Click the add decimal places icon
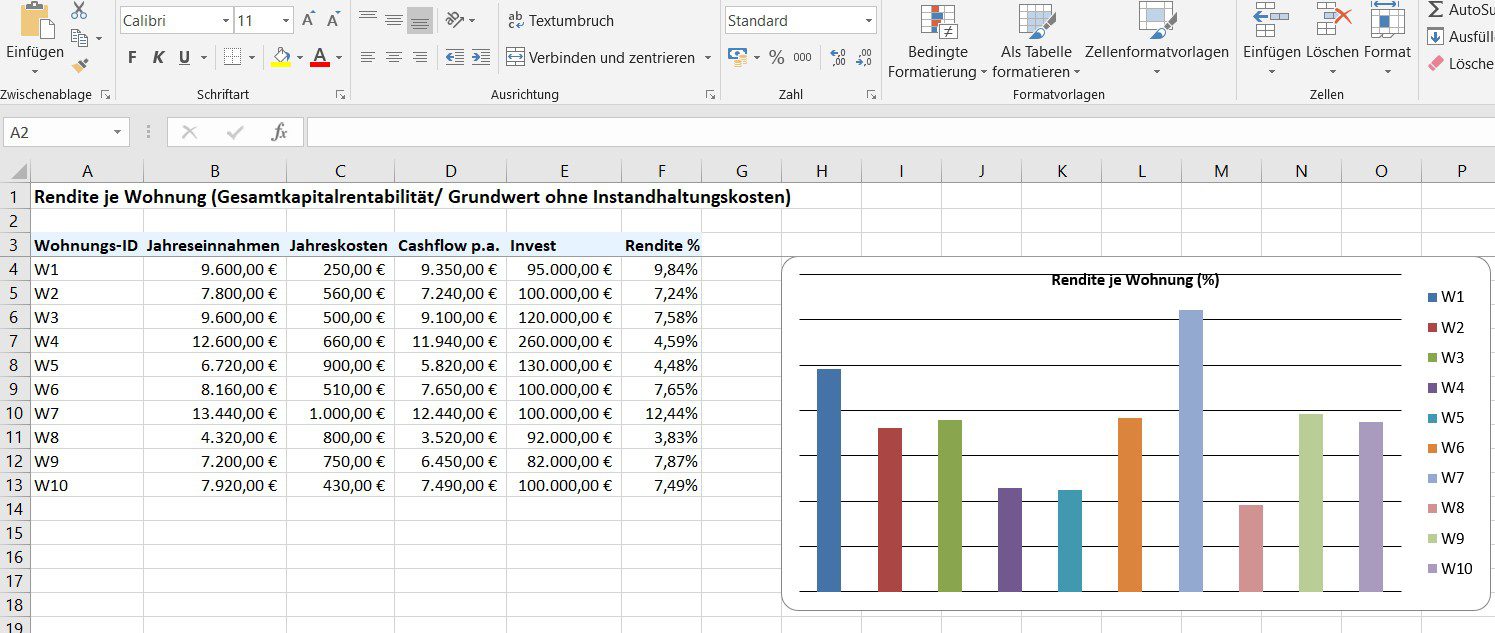This screenshot has height=633, width=1495. tap(838, 57)
